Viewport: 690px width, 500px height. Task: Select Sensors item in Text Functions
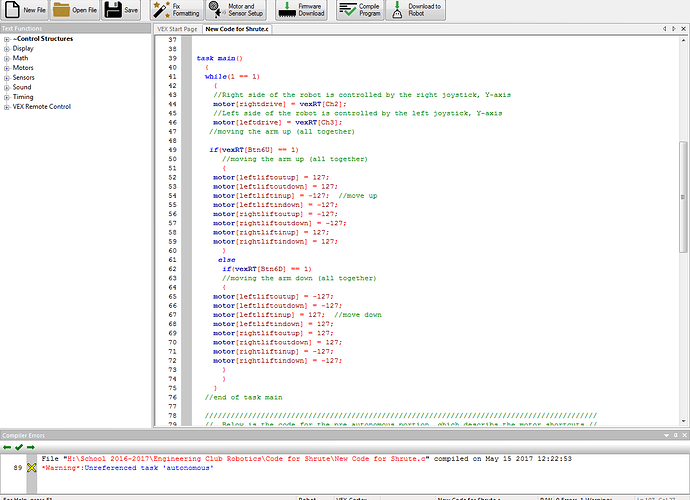pyautogui.click(x=23, y=77)
